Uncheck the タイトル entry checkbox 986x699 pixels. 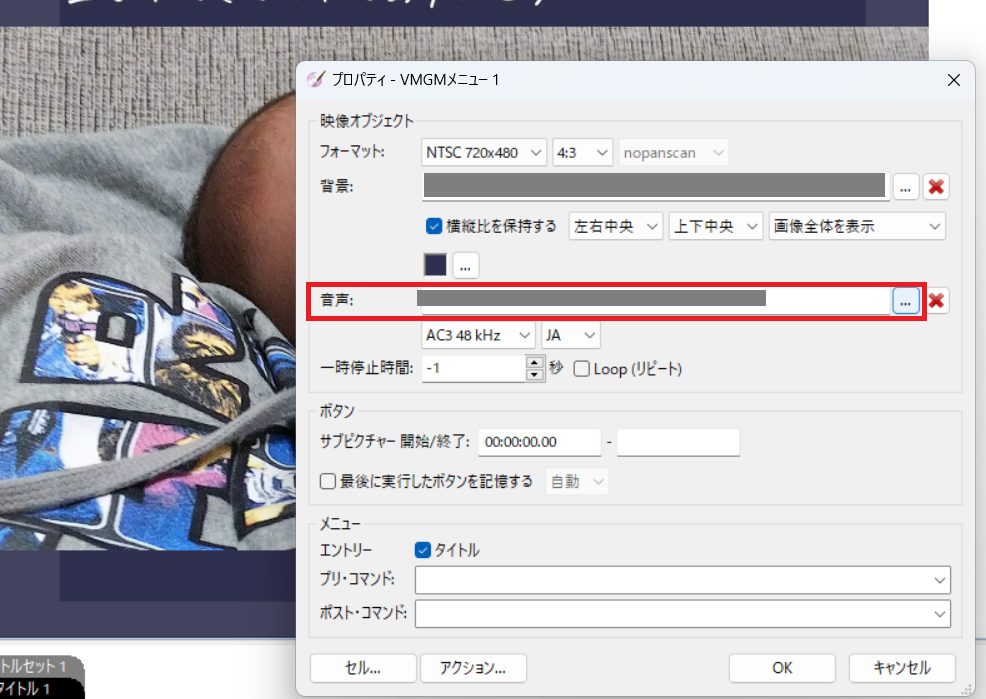[422, 550]
